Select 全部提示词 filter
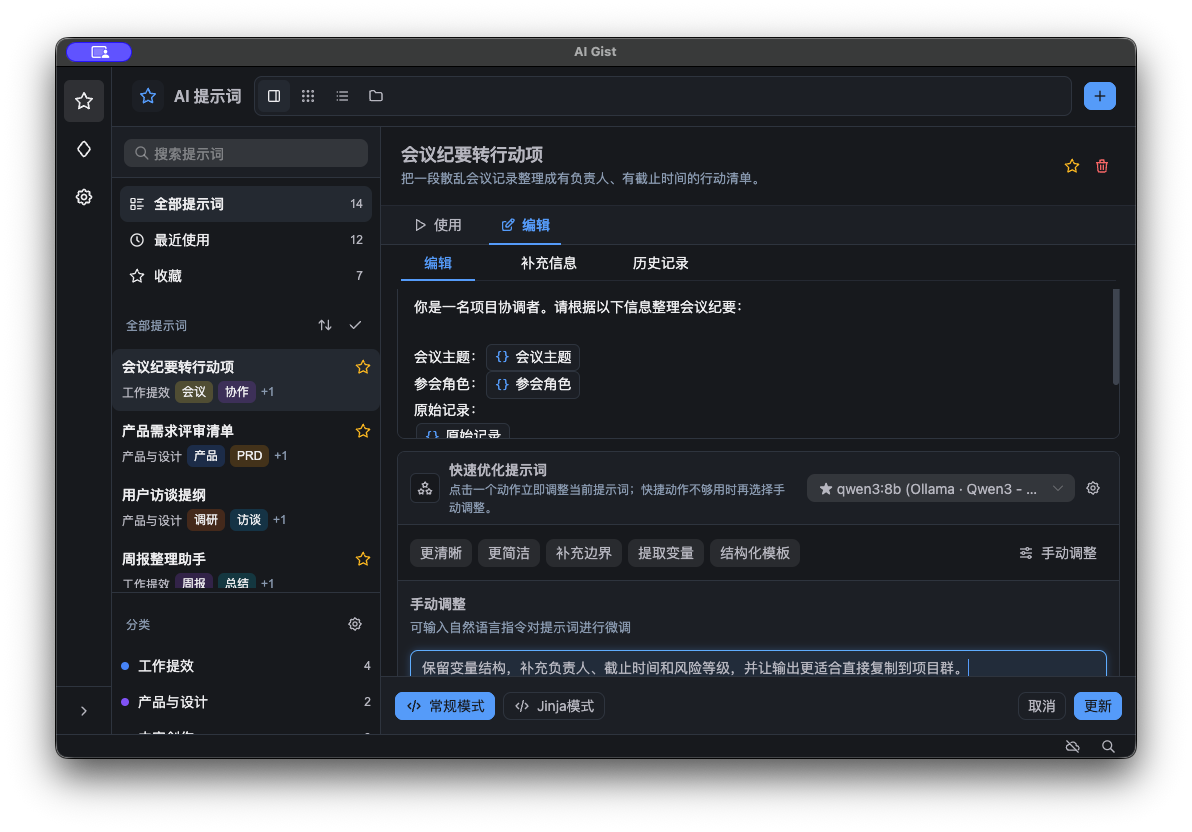The height and width of the screenshot is (832, 1192). (246, 204)
